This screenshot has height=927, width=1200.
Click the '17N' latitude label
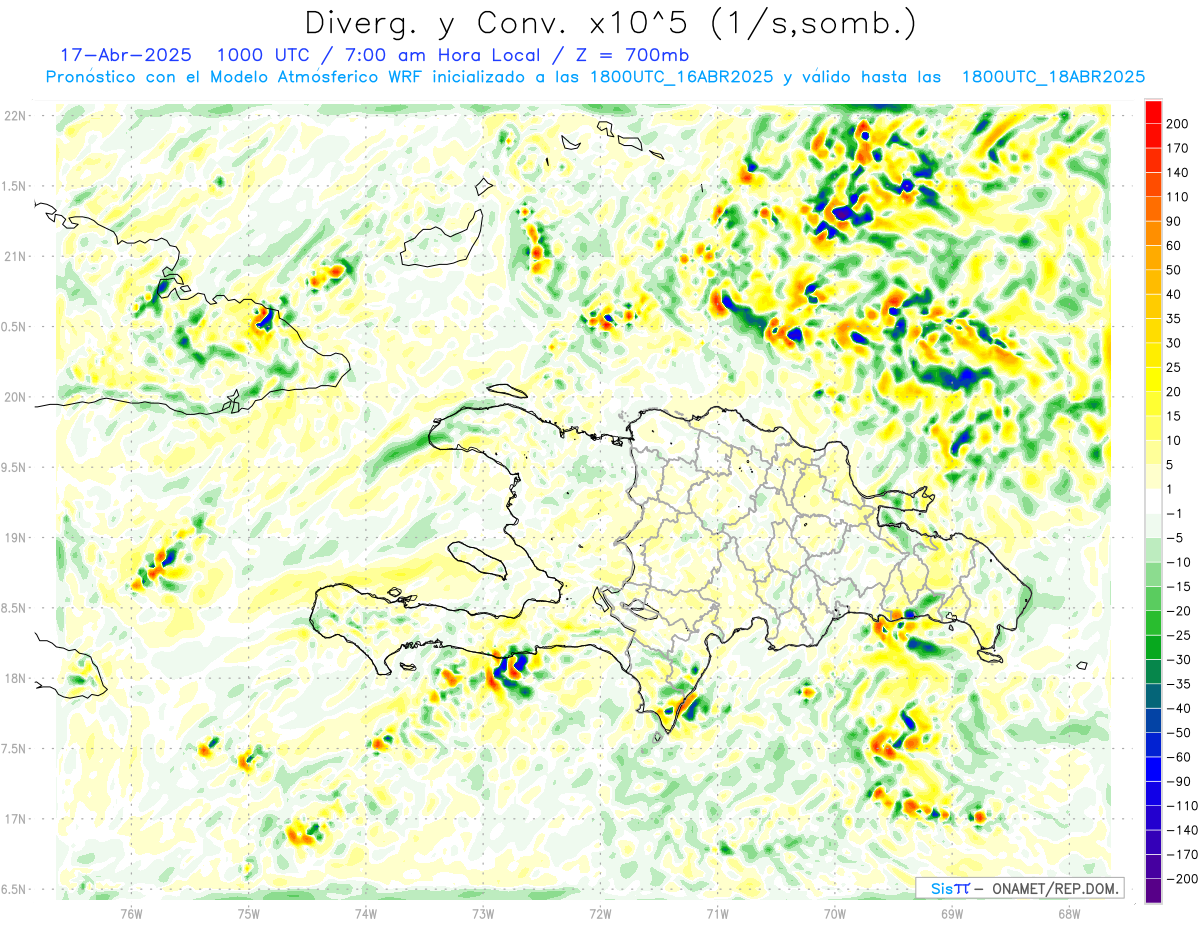click(x=14, y=819)
